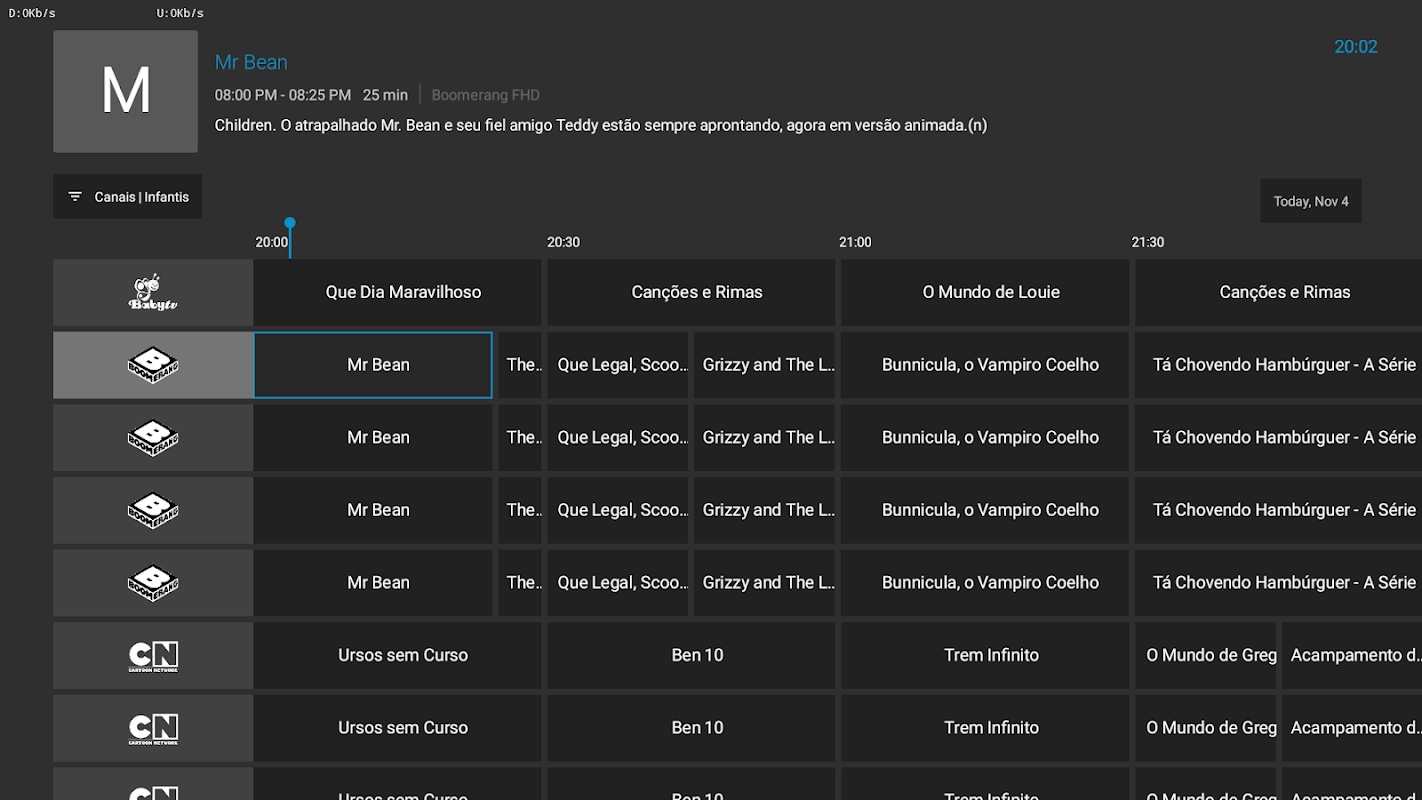Click the 20:02 clock display
The image size is (1422, 800).
(1355, 47)
